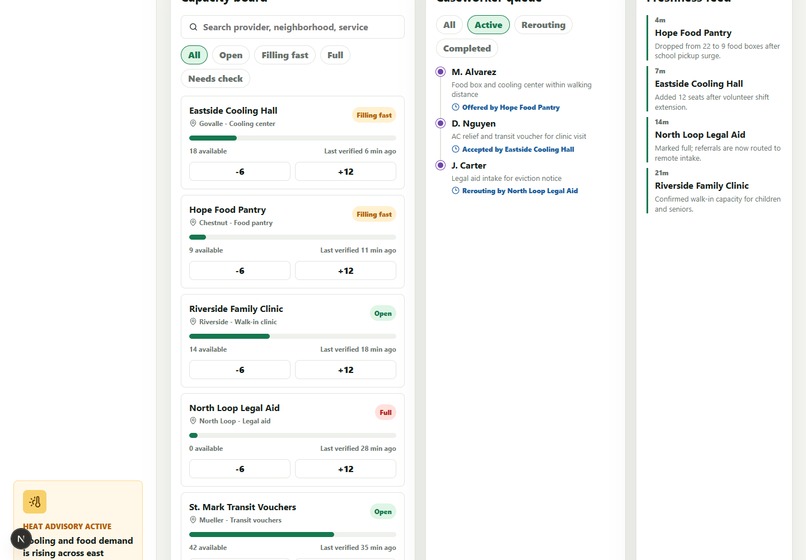The width and height of the screenshot is (806, 560).
Task: Add 12 to Riverside Family Clinic capacity
Action: [x=345, y=370]
